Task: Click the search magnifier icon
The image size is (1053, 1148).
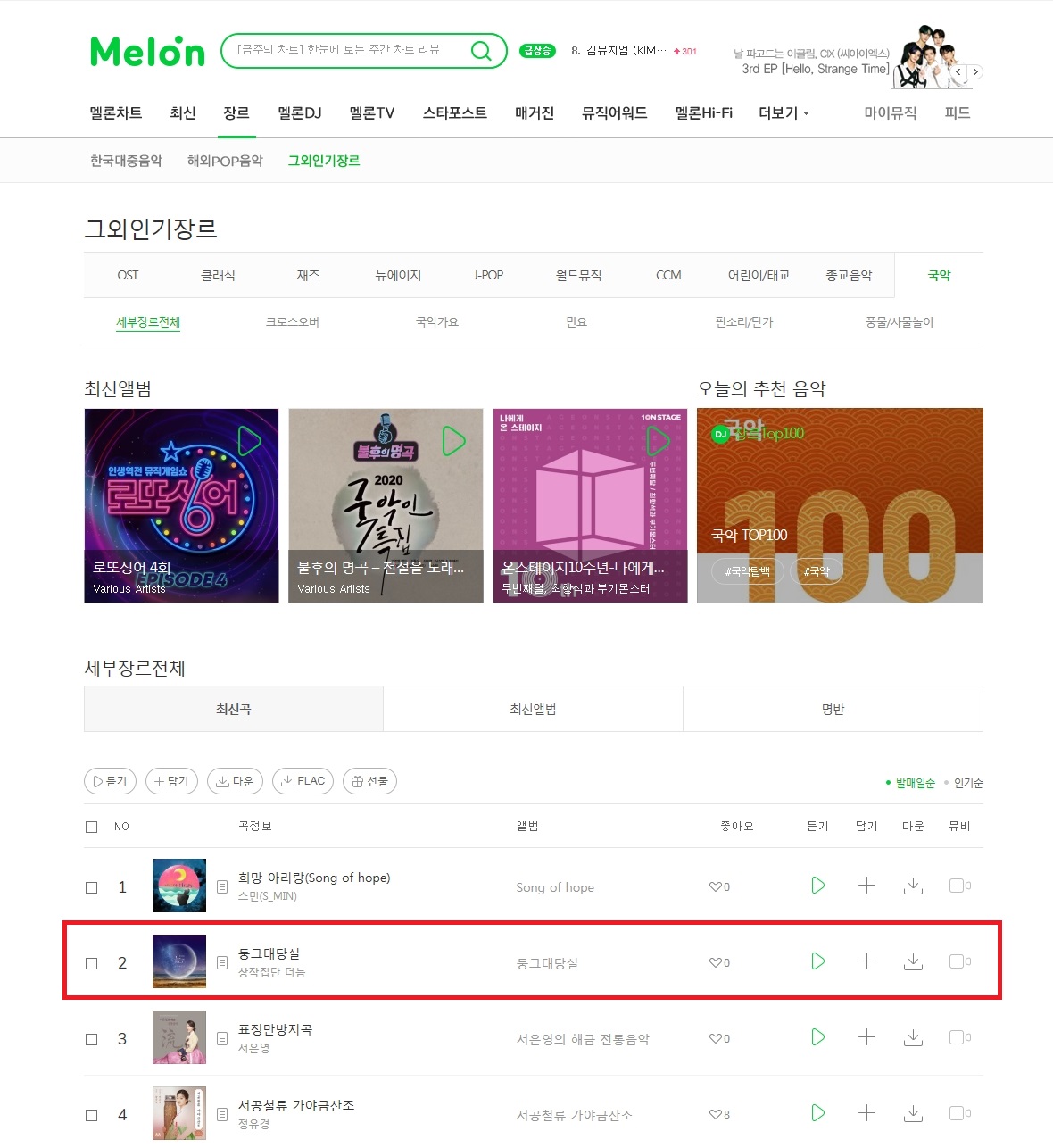Action: point(481,51)
